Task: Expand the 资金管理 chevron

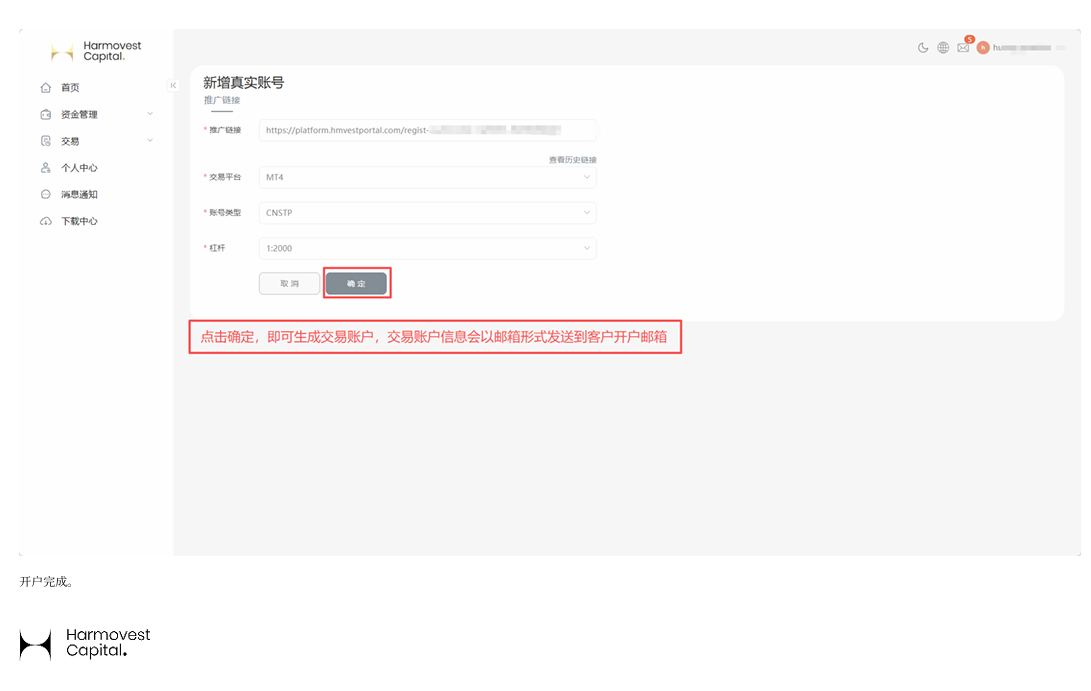Action: 150,113
